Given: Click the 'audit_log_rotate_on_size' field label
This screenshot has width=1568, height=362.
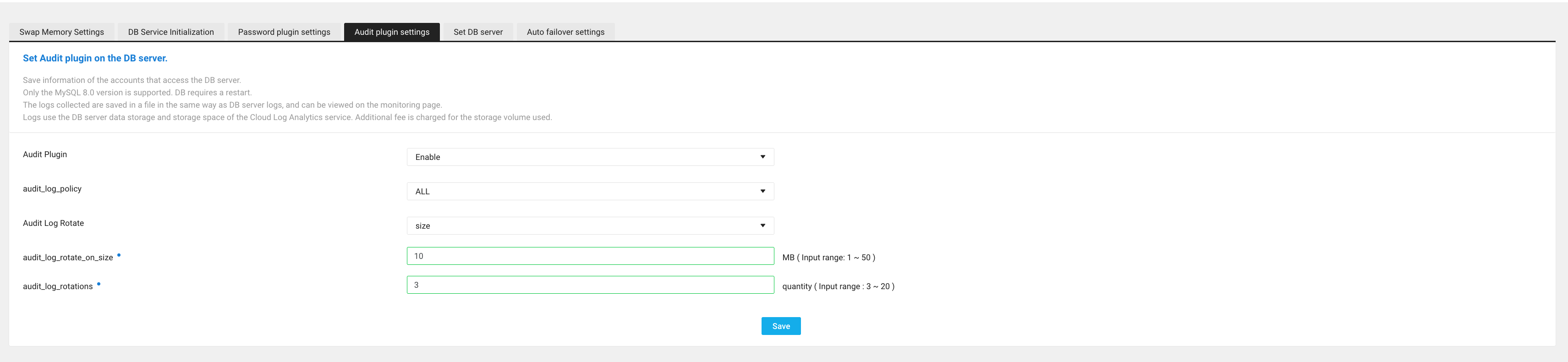Looking at the screenshot, I should tap(68, 258).
